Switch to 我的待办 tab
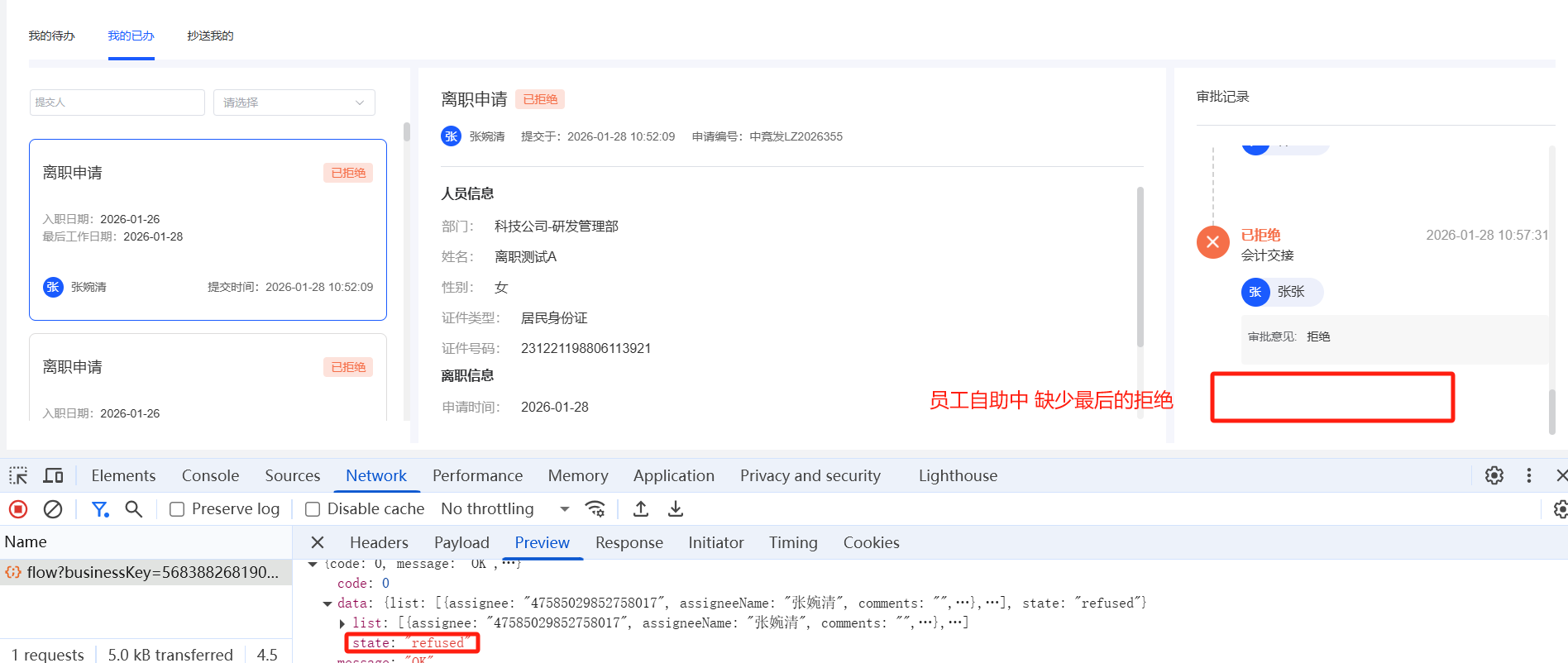The height and width of the screenshot is (663, 1568). 51,36
